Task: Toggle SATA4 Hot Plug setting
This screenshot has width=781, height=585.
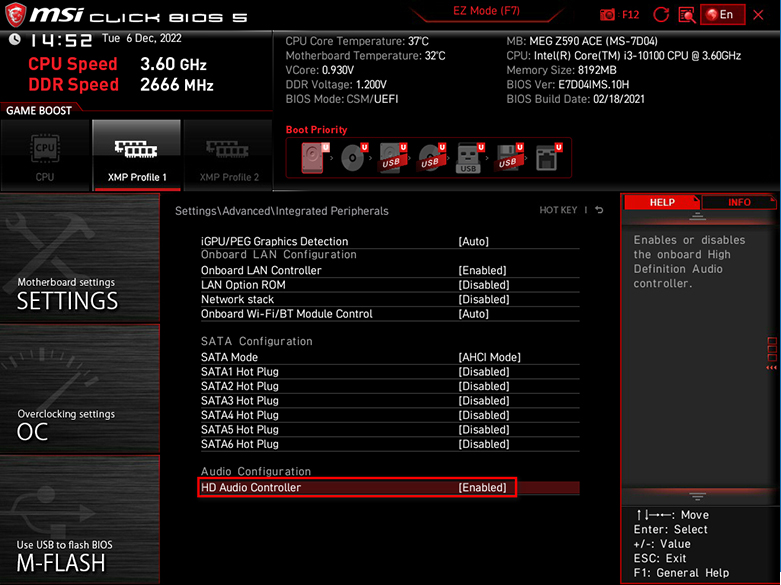Action: 390,415
